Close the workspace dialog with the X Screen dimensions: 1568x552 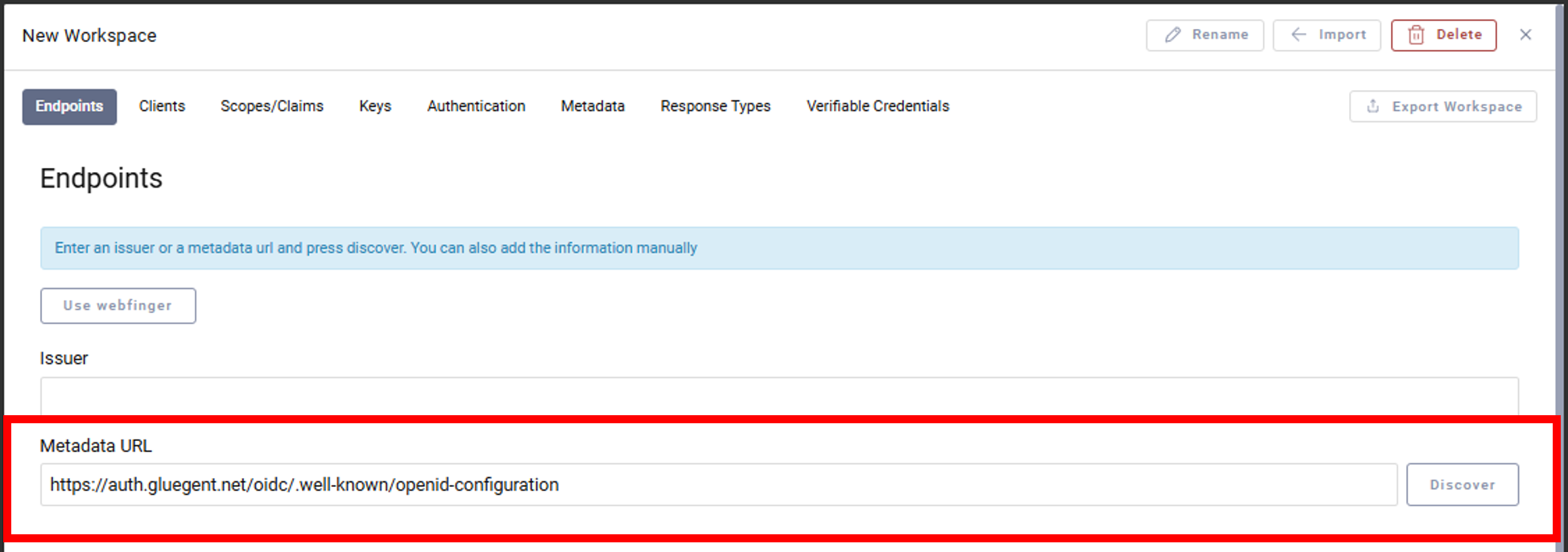pos(1525,35)
